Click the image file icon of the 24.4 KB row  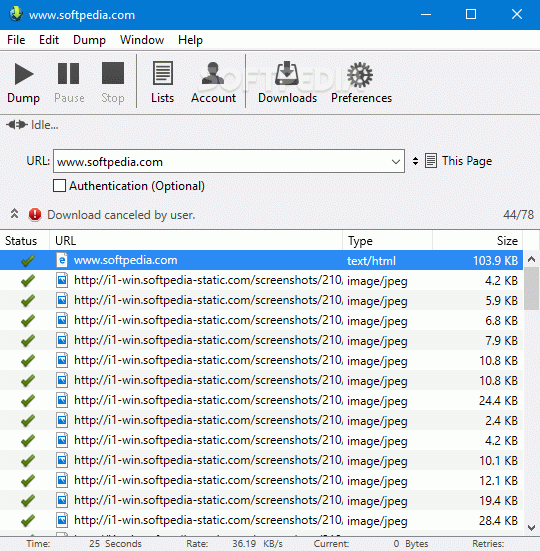[62, 400]
